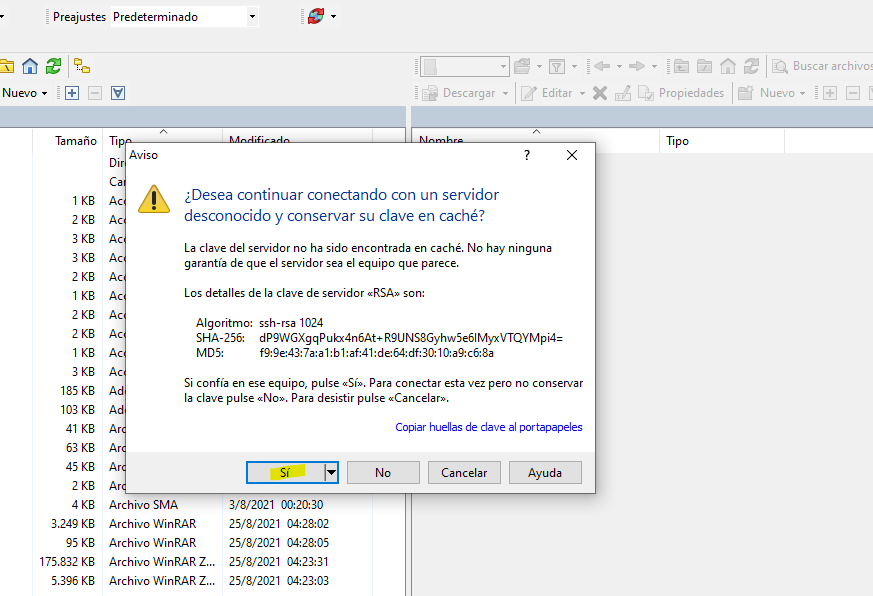Click the Buscar archivos magnifier icon
This screenshot has height=596, width=873.
click(x=779, y=66)
